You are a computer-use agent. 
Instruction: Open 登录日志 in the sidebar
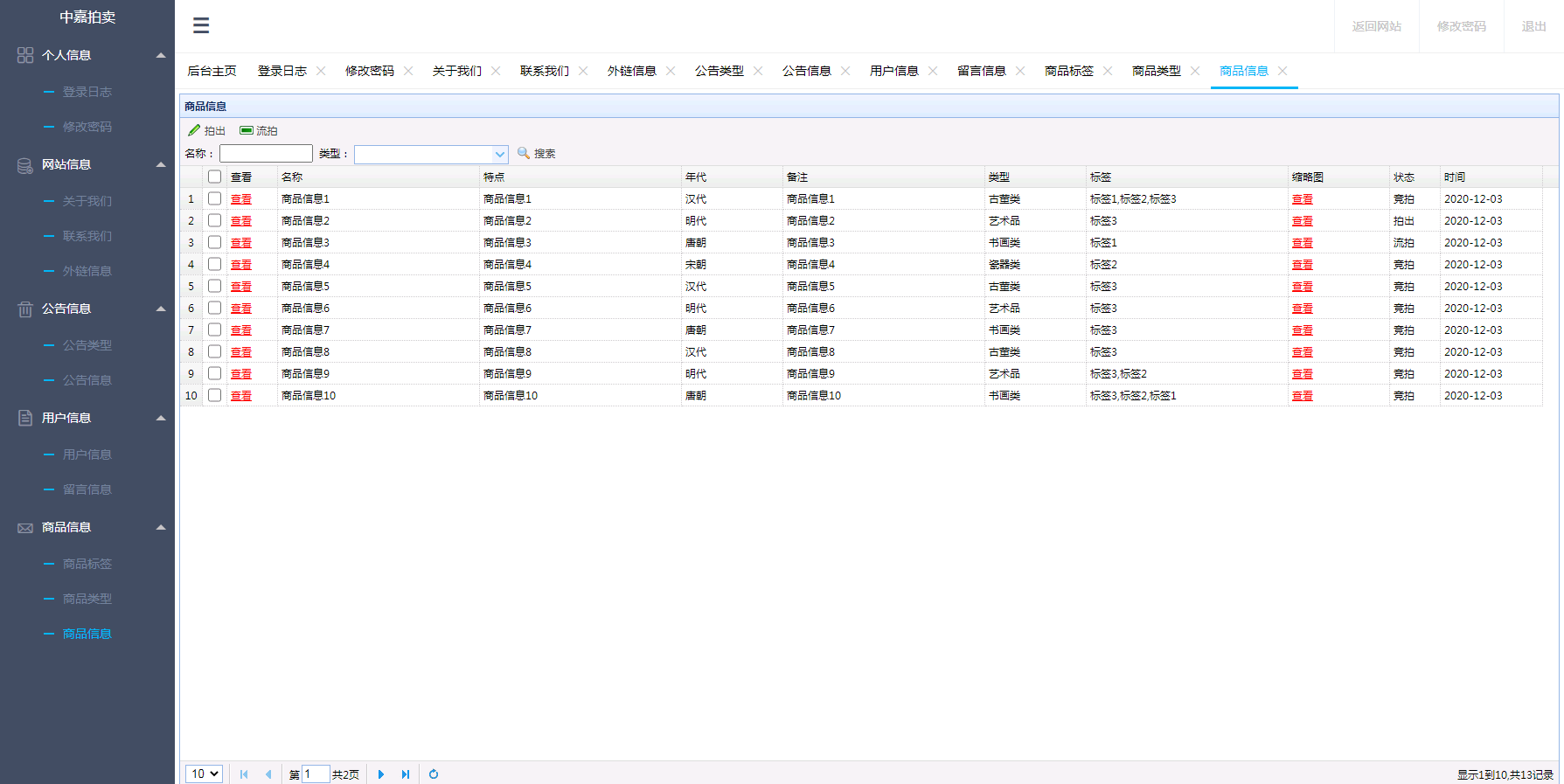[x=87, y=92]
